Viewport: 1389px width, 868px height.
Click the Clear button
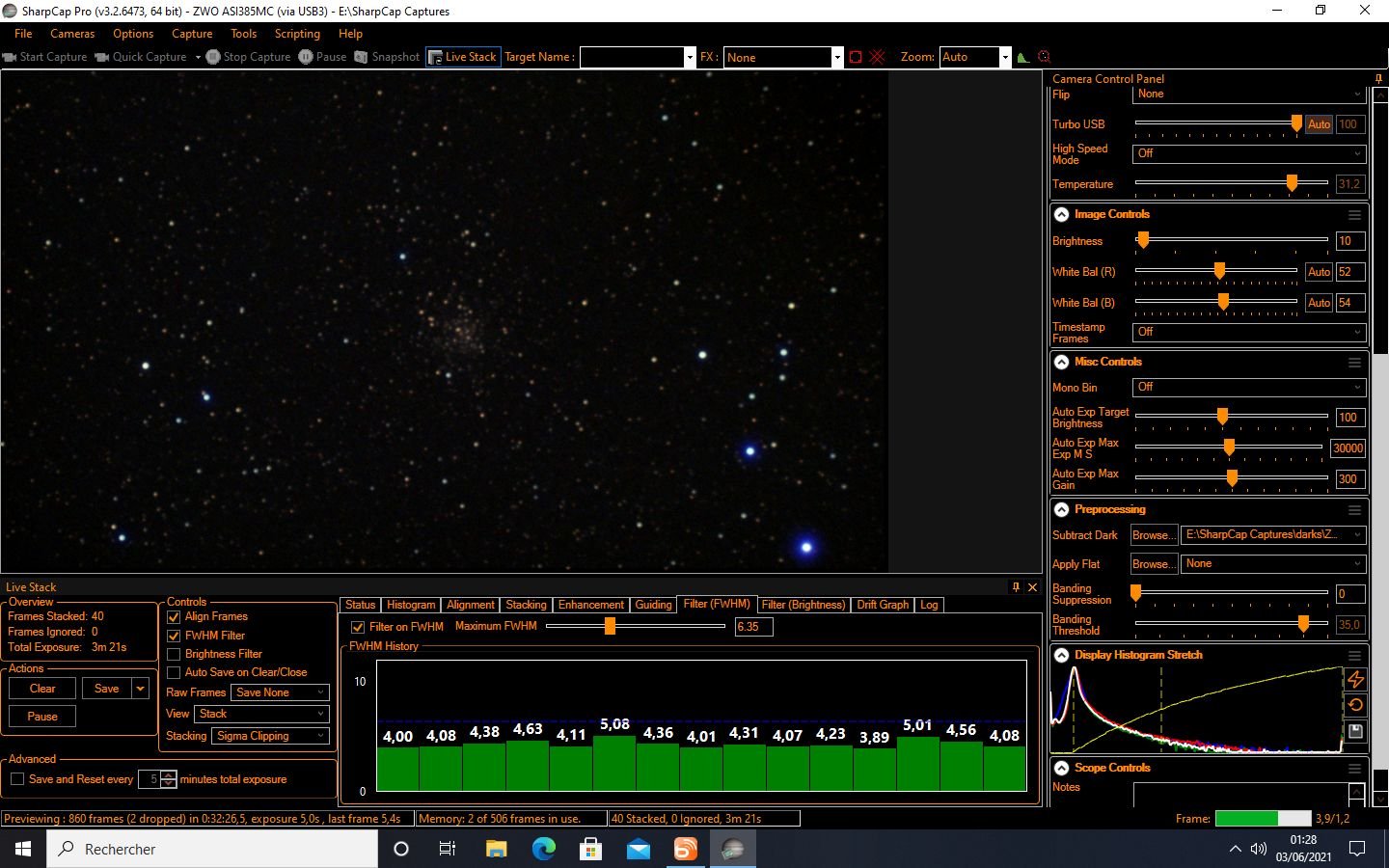point(42,689)
